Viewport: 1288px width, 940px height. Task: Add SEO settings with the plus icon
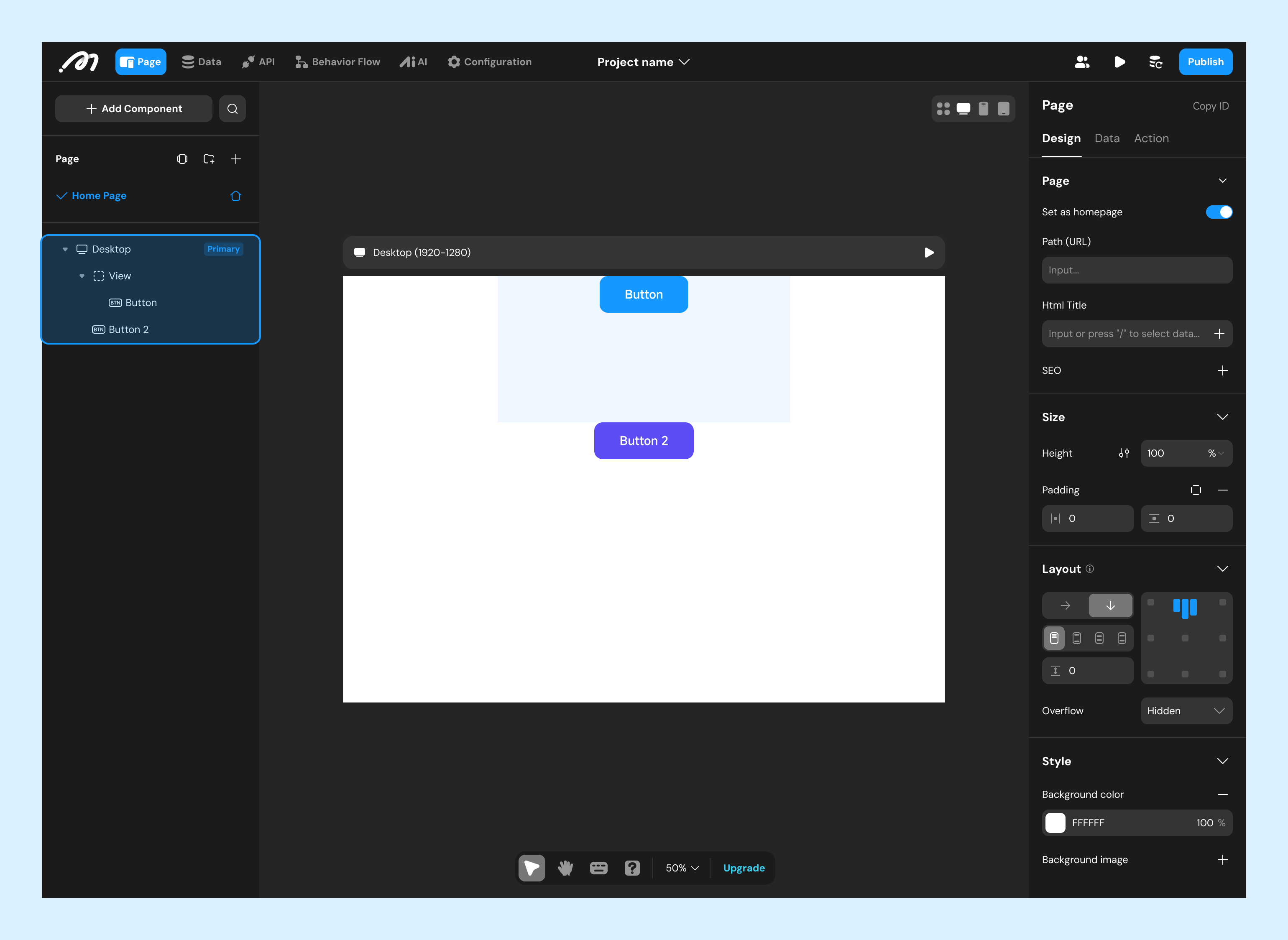click(x=1223, y=370)
